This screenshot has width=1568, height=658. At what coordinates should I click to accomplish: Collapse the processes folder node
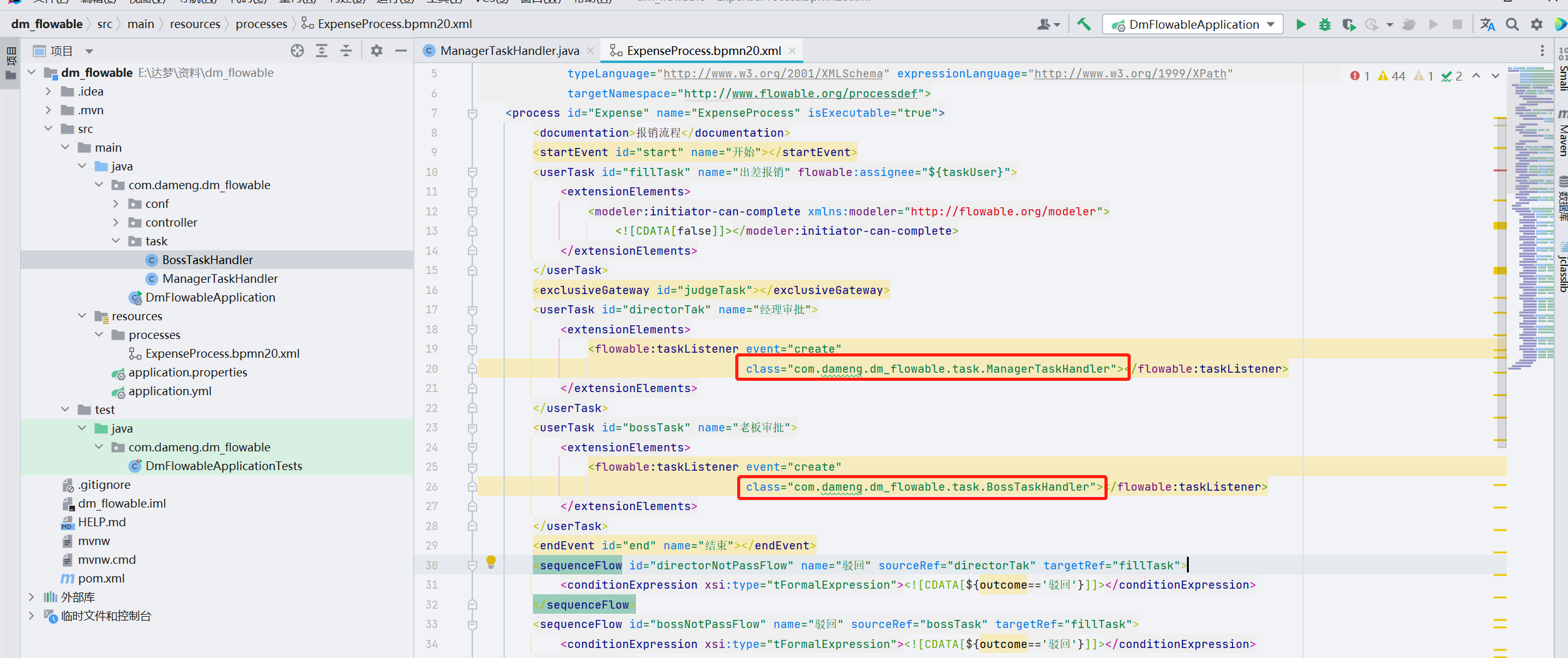(99, 335)
